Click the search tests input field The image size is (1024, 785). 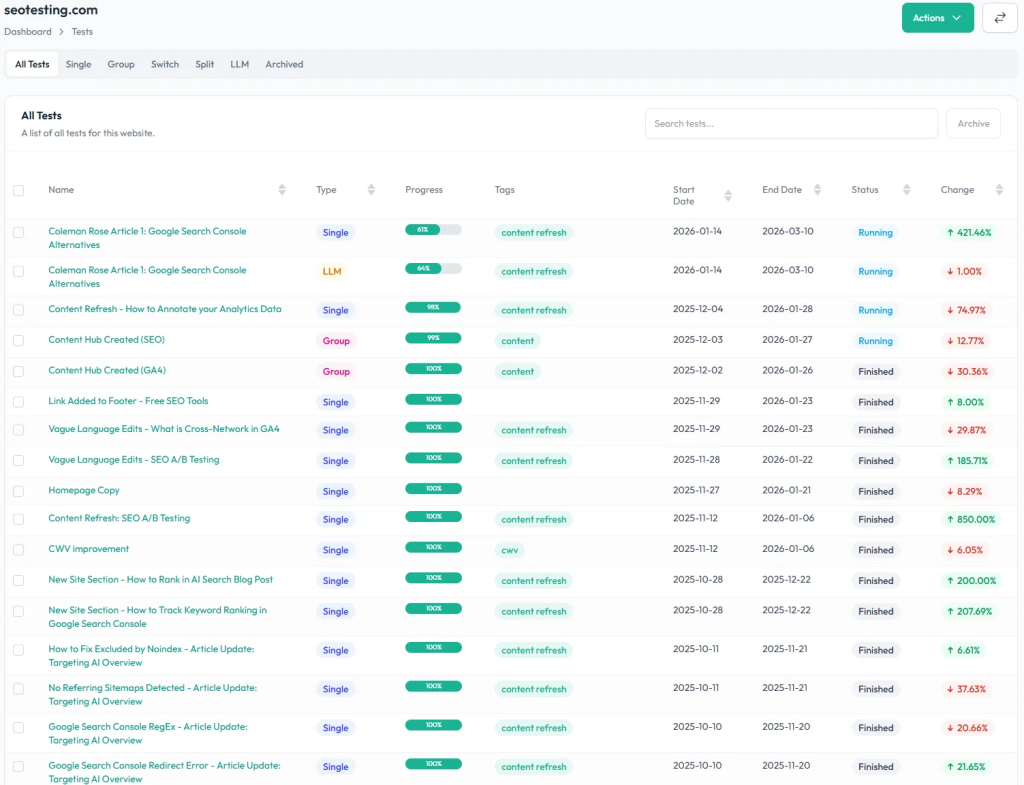point(790,123)
